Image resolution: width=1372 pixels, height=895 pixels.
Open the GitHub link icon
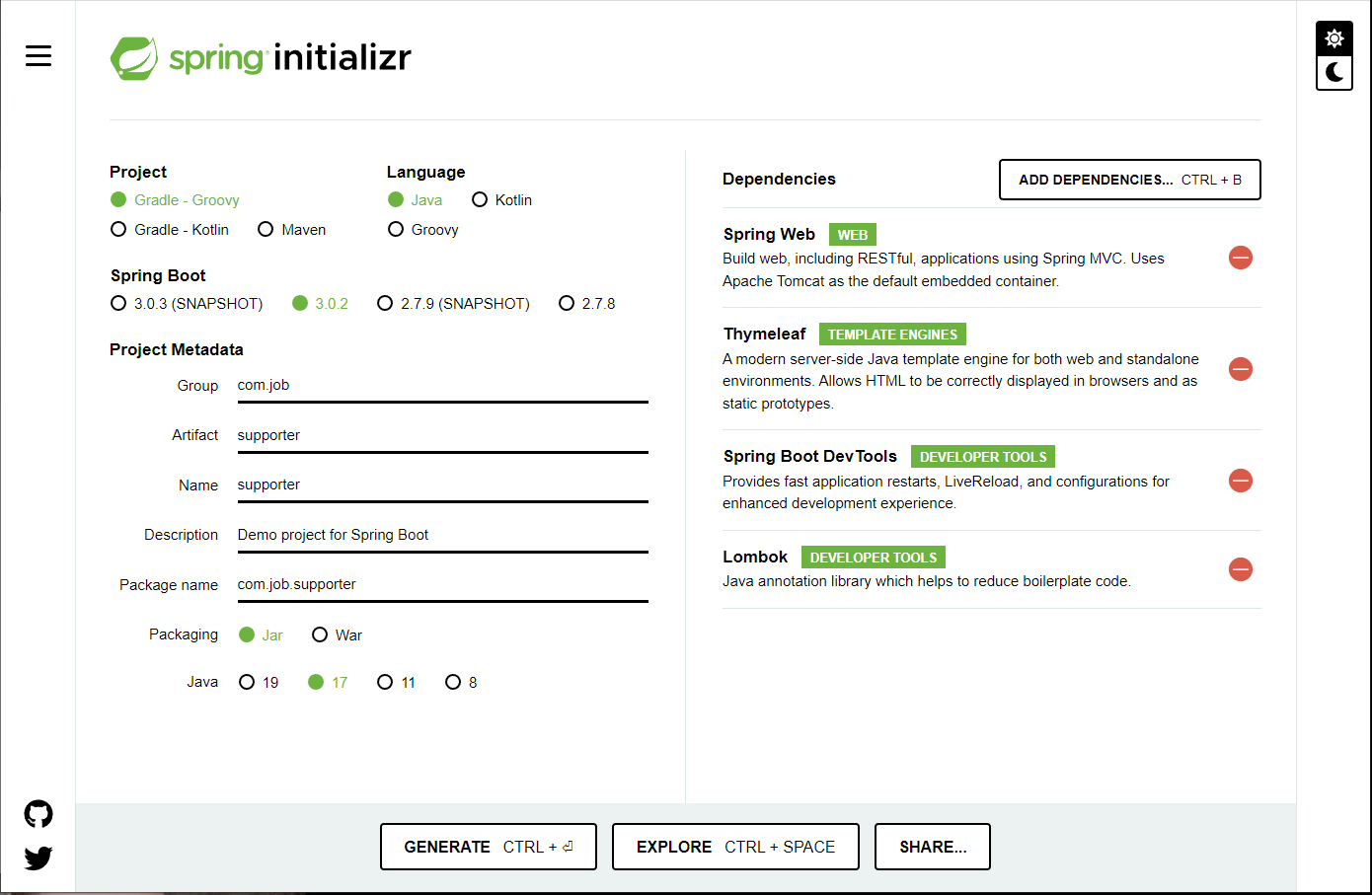38,814
